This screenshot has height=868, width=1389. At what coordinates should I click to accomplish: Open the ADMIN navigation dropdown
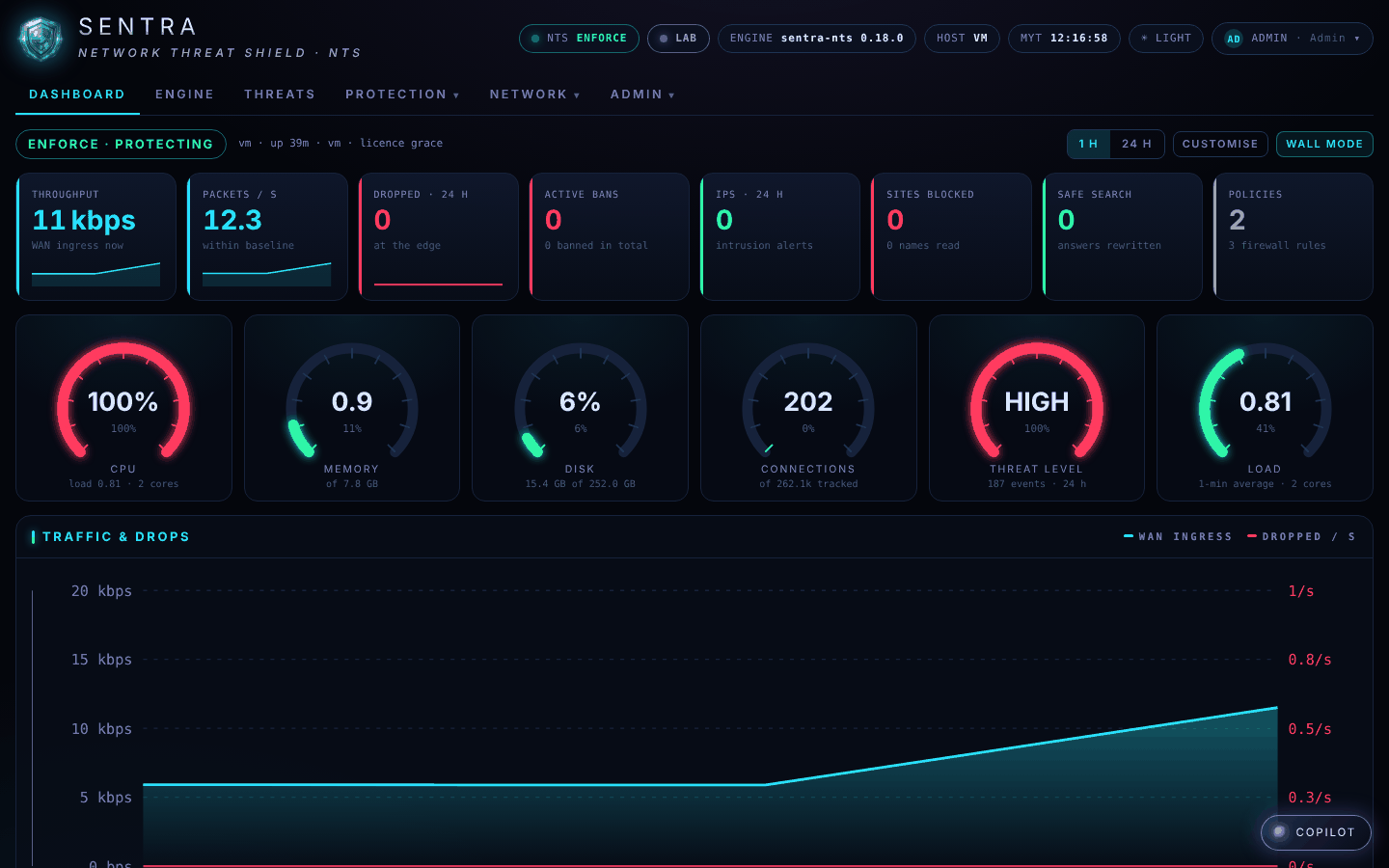point(642,95)
